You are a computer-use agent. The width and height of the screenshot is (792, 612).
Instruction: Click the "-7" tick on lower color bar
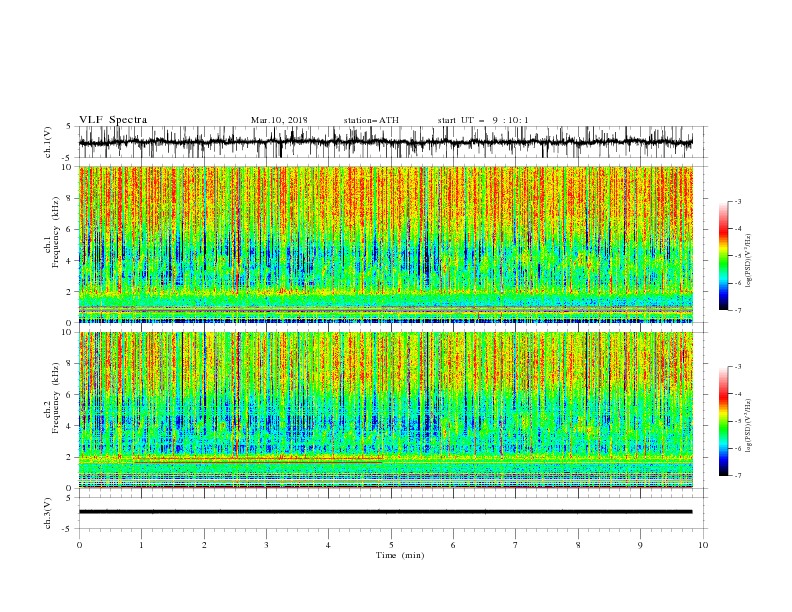coord(737,476)
